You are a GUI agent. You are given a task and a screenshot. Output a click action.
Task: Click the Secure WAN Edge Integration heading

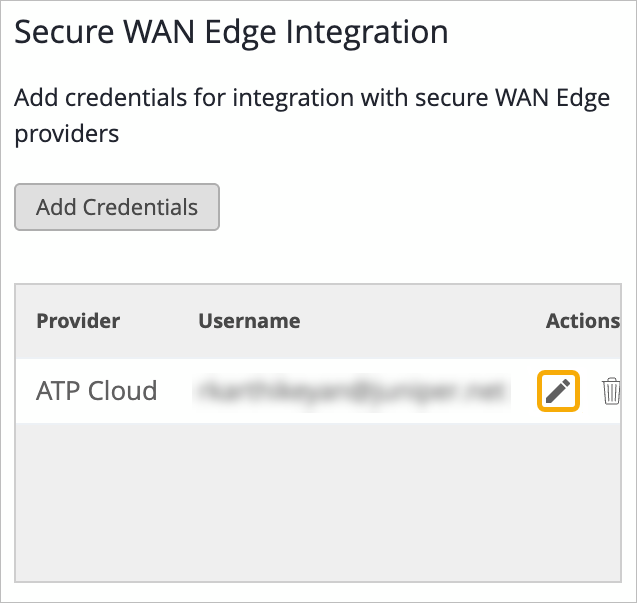click(x=231, y=32)
